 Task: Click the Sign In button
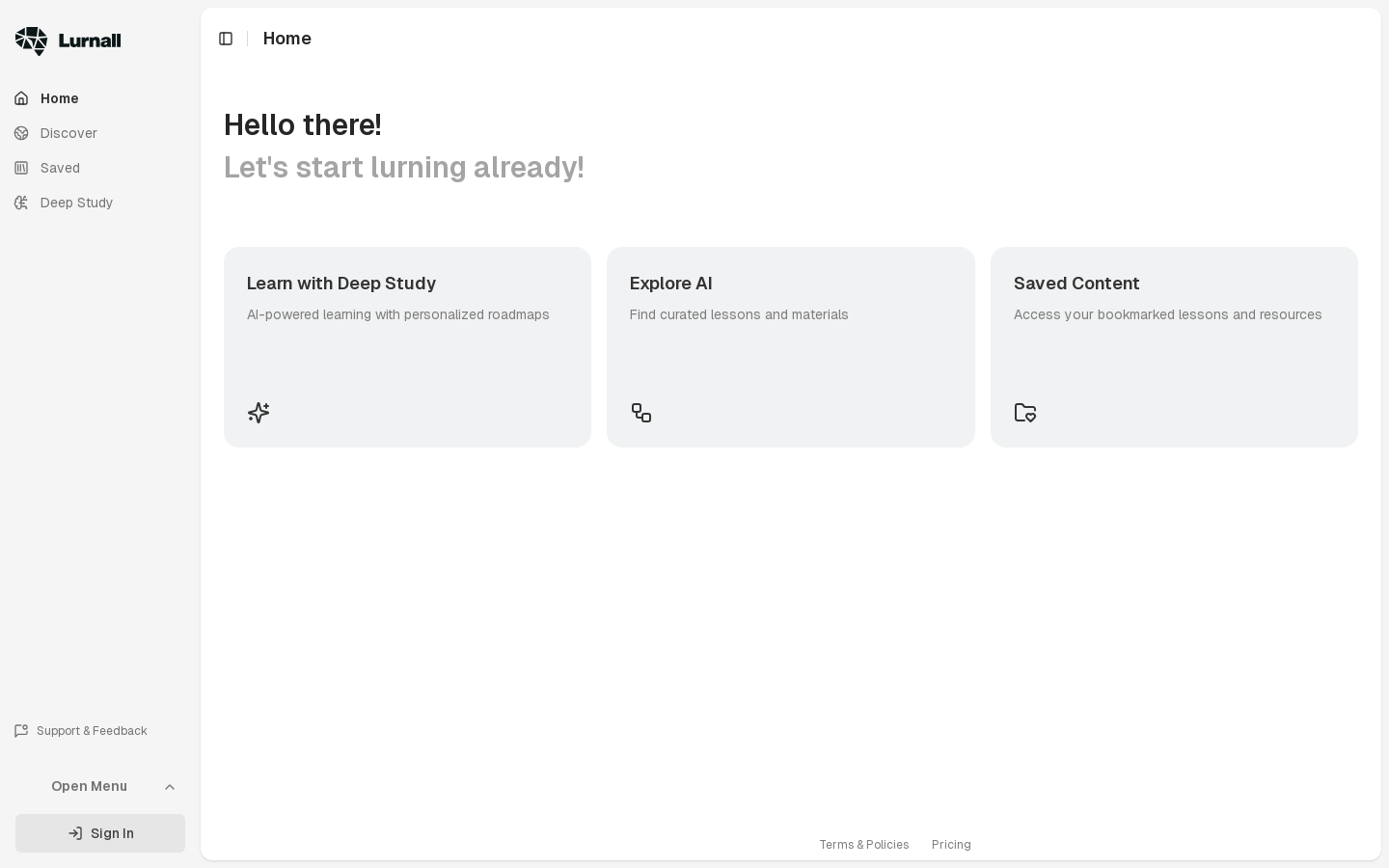[100, 833]
